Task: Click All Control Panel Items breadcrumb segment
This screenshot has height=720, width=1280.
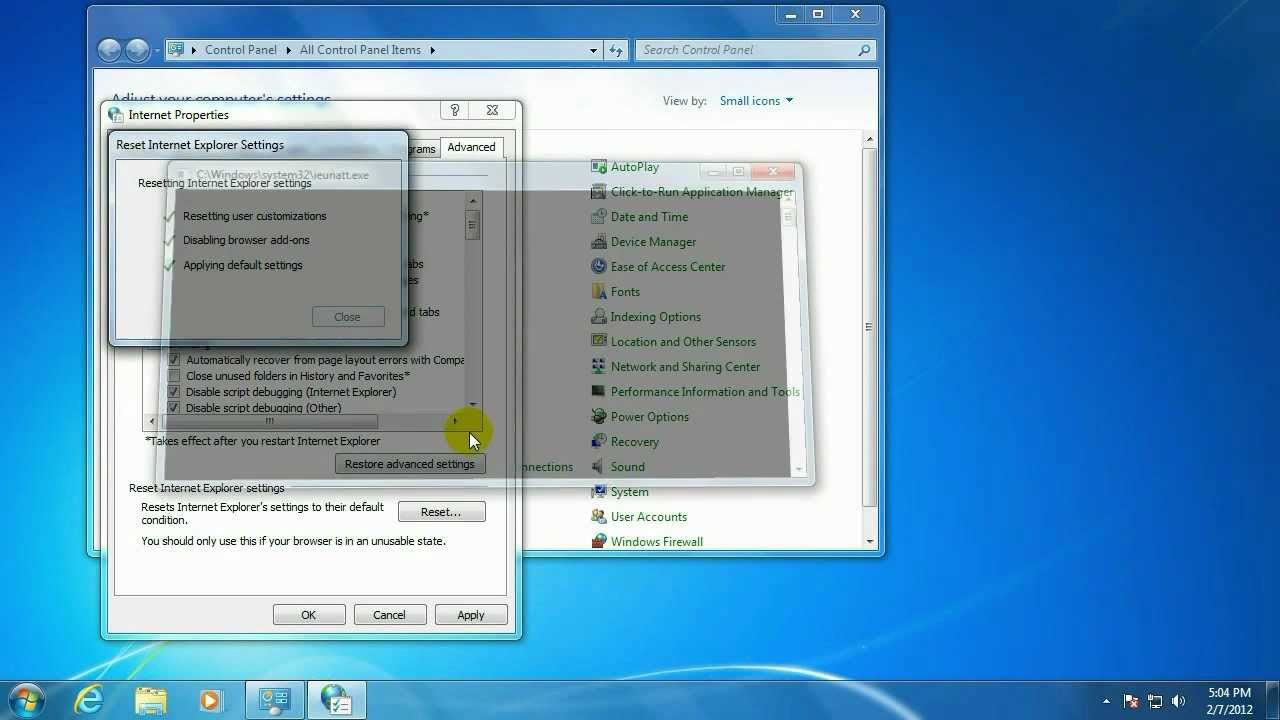Action: click(x=360, y=50)
